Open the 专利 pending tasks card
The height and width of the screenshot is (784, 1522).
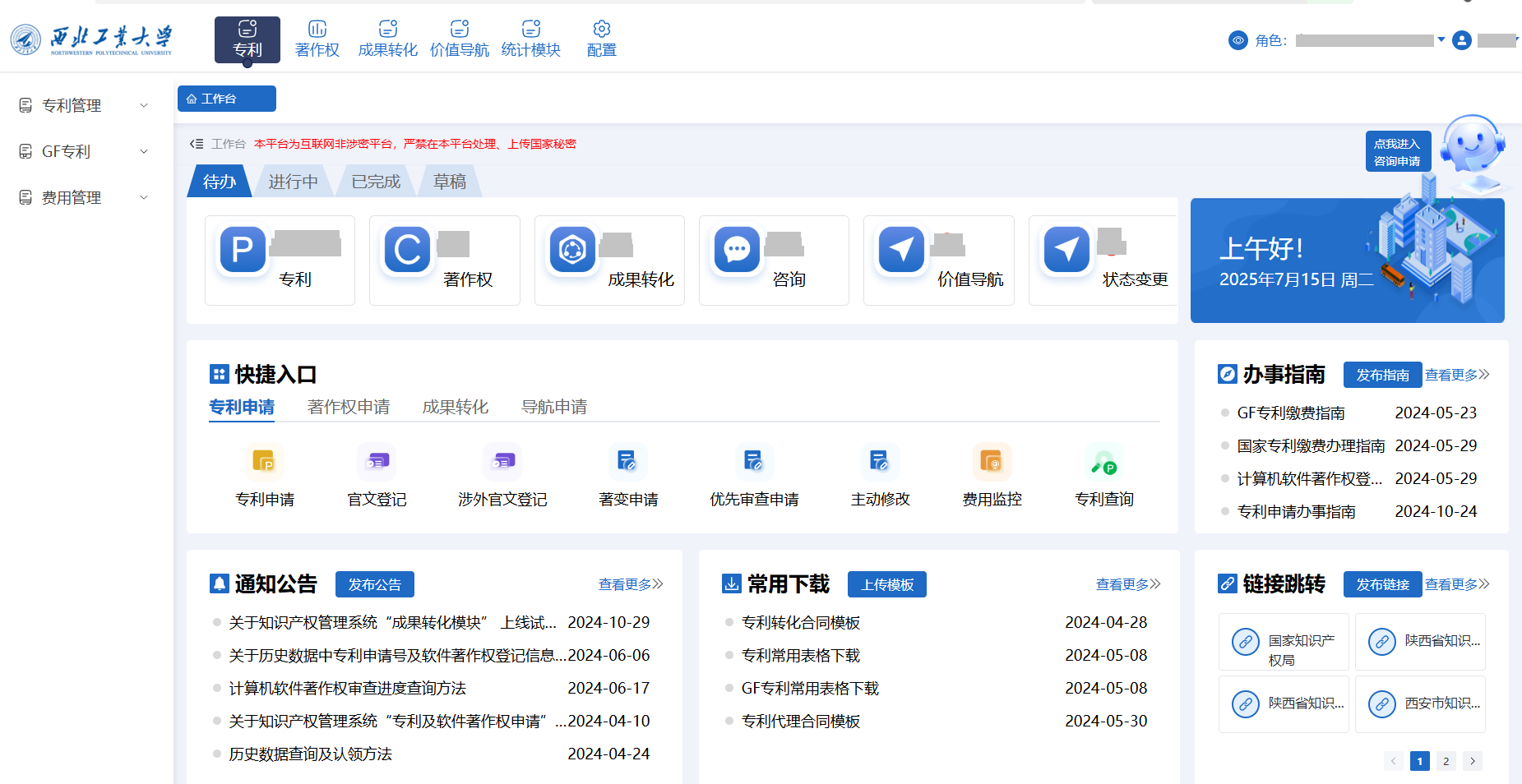coord(280,261)
